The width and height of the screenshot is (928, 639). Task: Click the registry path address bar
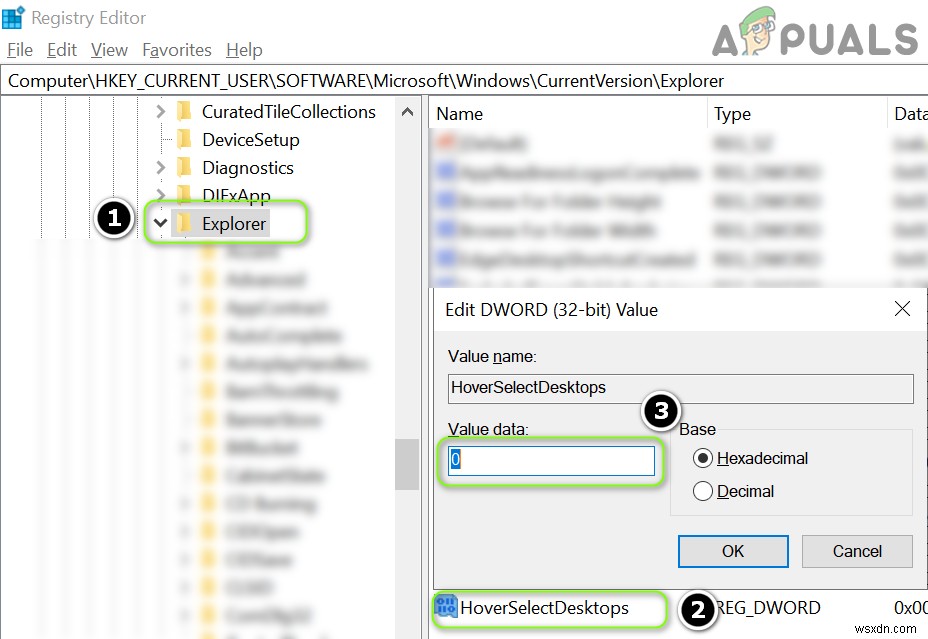[x=400, y=81]
